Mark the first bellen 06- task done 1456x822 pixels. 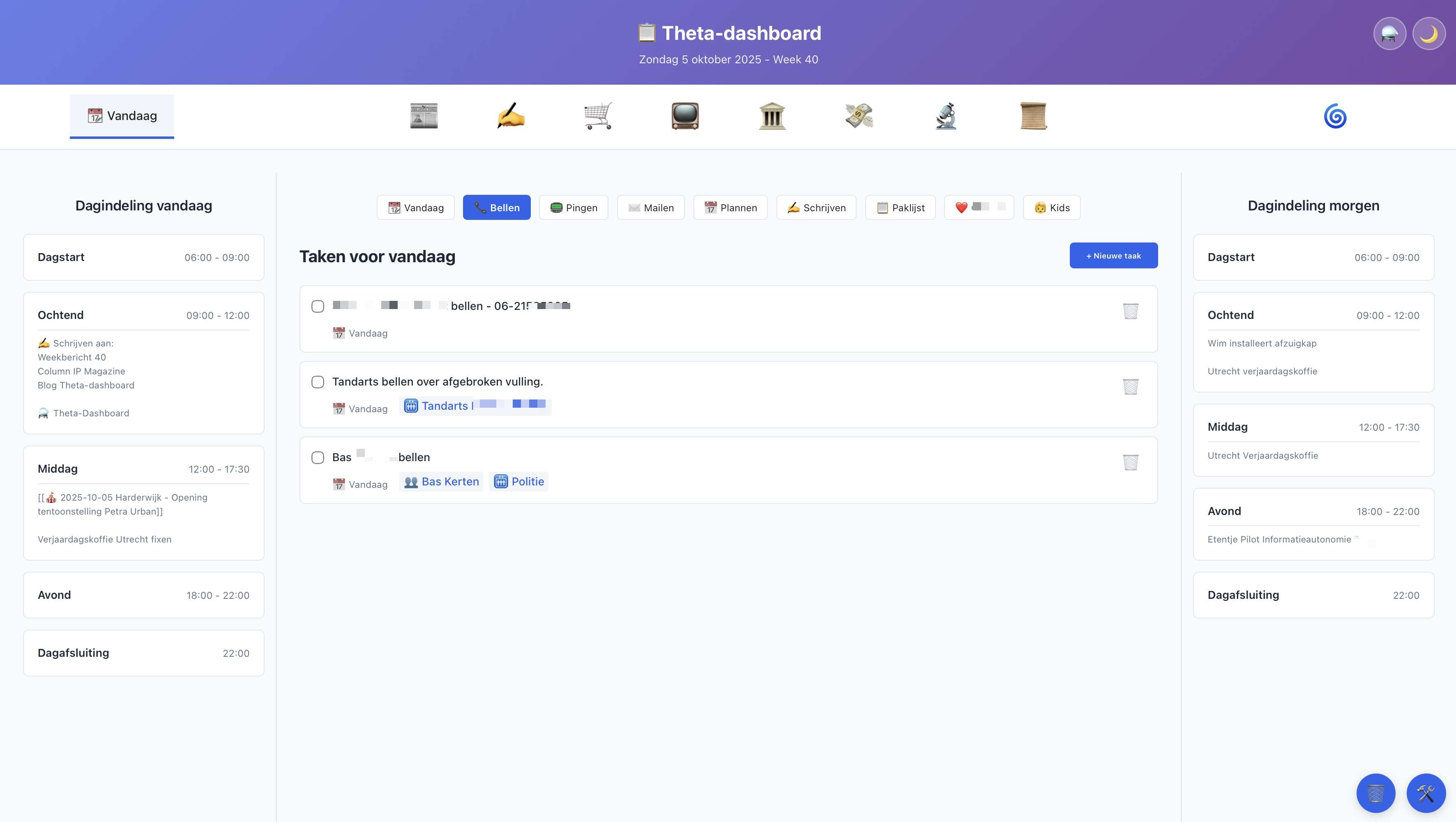point(318,307)
